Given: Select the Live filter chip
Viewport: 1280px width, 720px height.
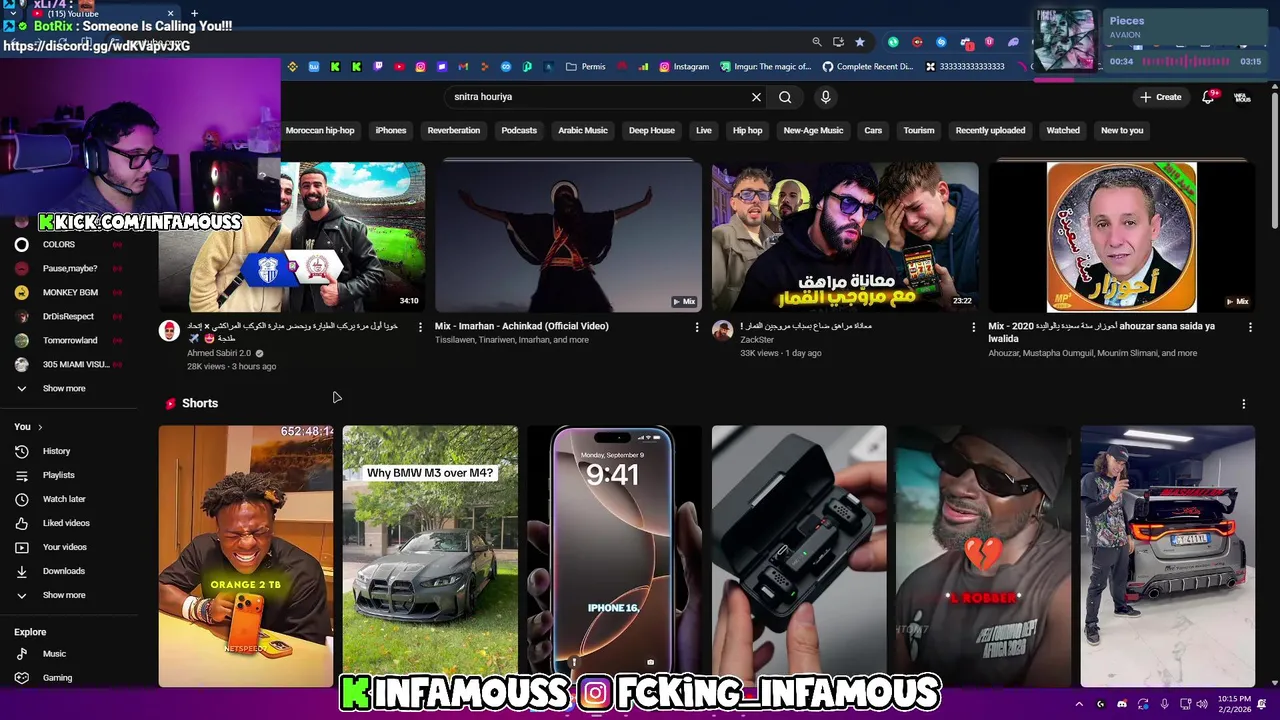Looking at the screenshot, I should click(704, 130).
